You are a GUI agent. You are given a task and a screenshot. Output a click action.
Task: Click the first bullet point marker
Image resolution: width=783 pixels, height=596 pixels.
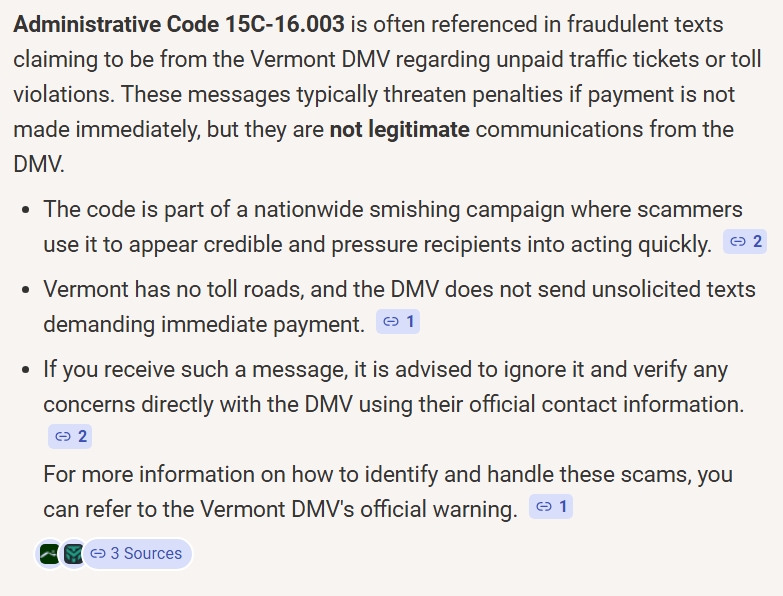pos(26,210)
